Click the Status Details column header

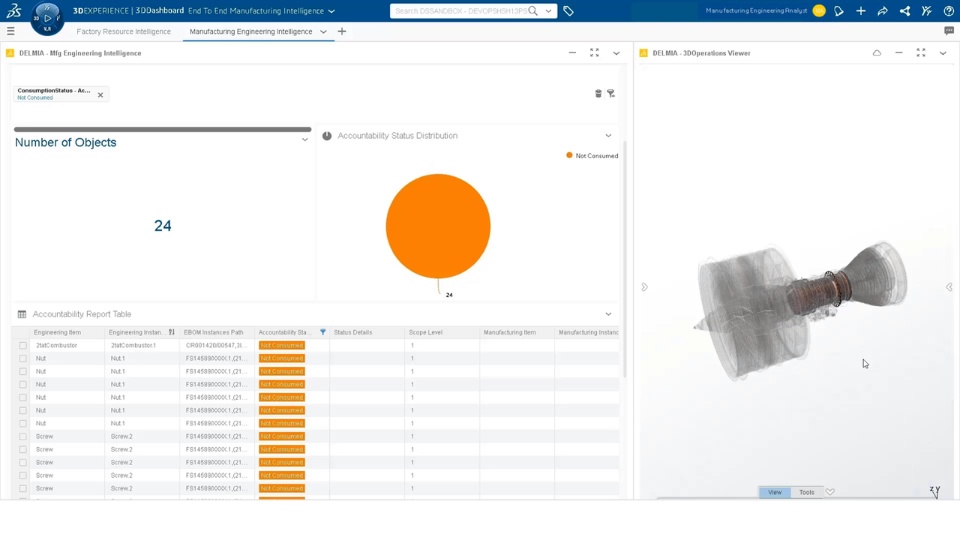pyautogui.click(x=353, y=332)
